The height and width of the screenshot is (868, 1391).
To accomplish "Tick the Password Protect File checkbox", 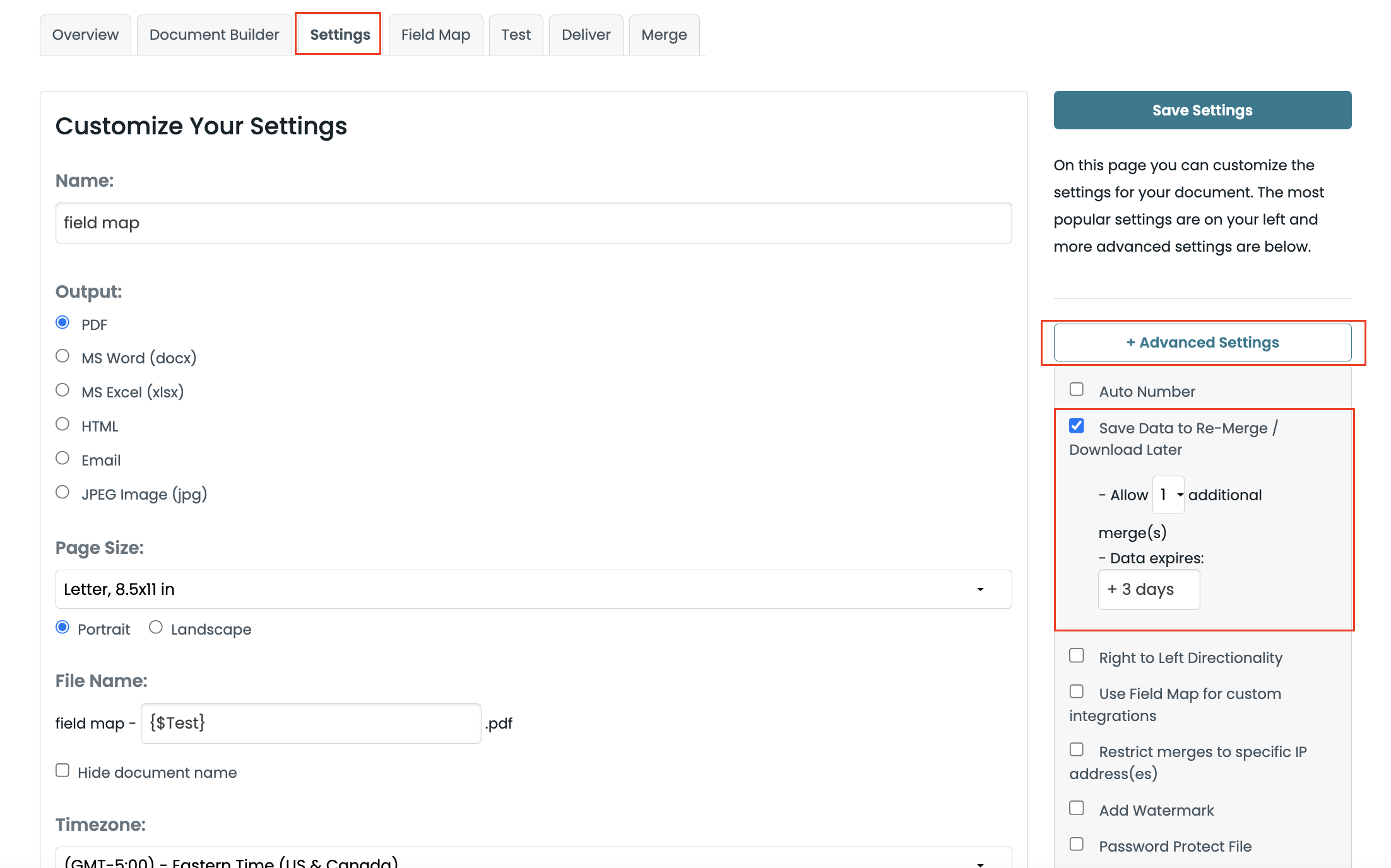I will pyautogui.click(x=1077, y=845).
